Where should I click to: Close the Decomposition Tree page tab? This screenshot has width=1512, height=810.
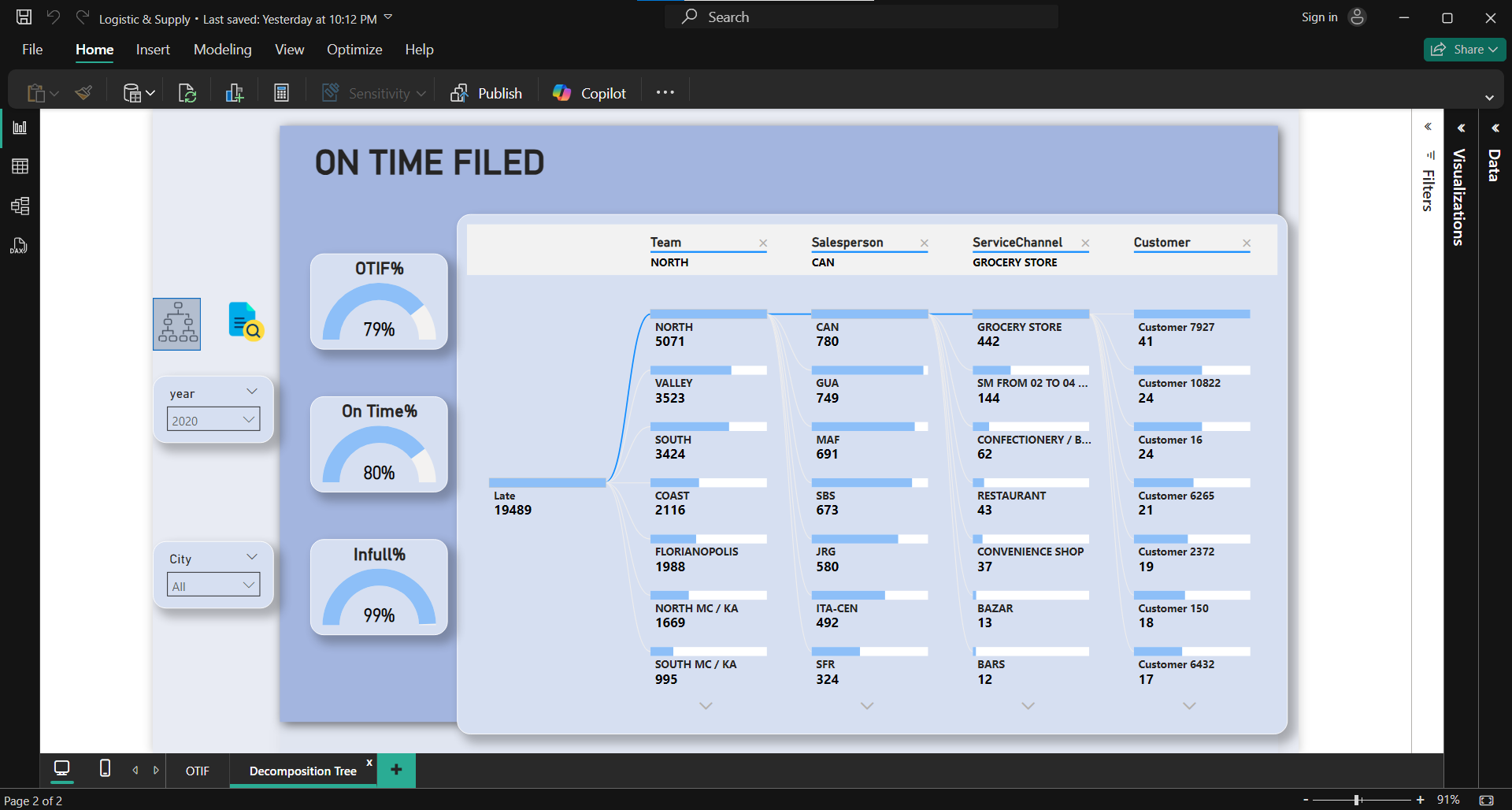tap(369, 763)
